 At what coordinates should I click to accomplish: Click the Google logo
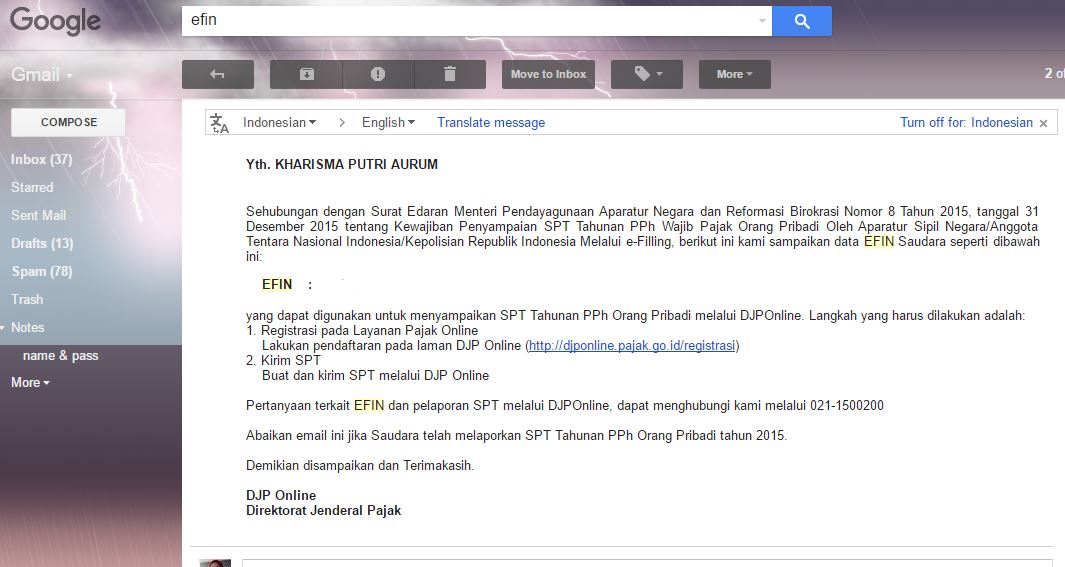click(55, 21)
